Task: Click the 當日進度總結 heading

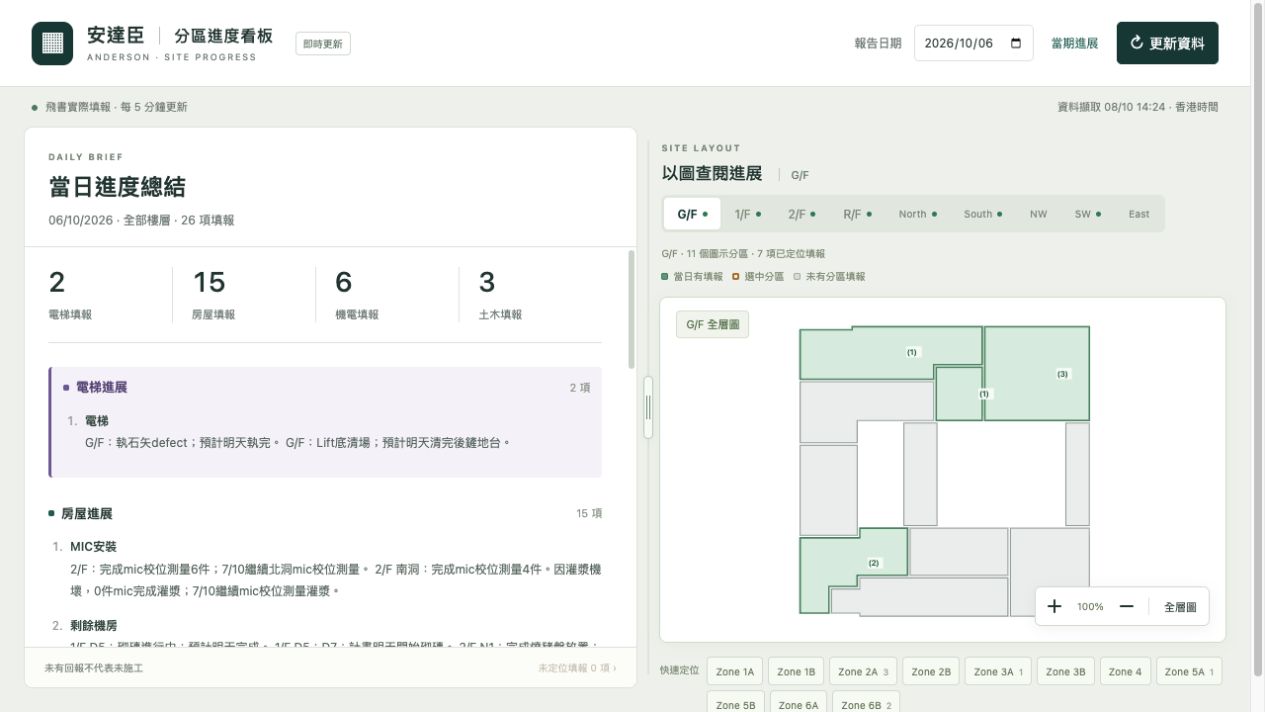Action: (117, 187)
